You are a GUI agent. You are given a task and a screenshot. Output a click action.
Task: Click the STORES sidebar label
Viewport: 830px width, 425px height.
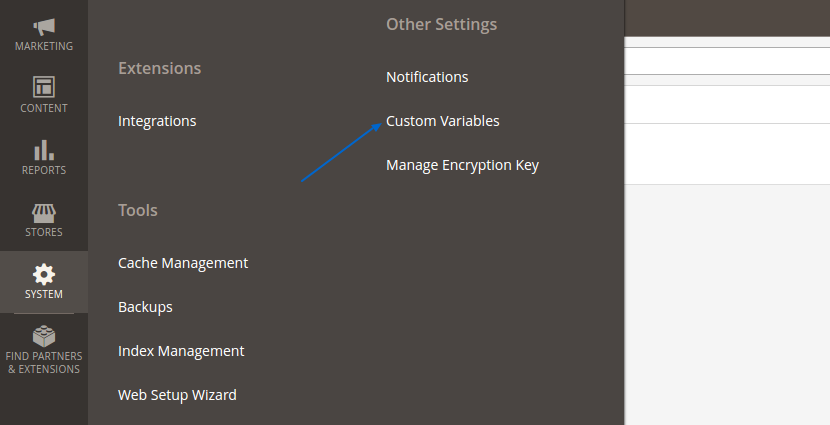44,232
